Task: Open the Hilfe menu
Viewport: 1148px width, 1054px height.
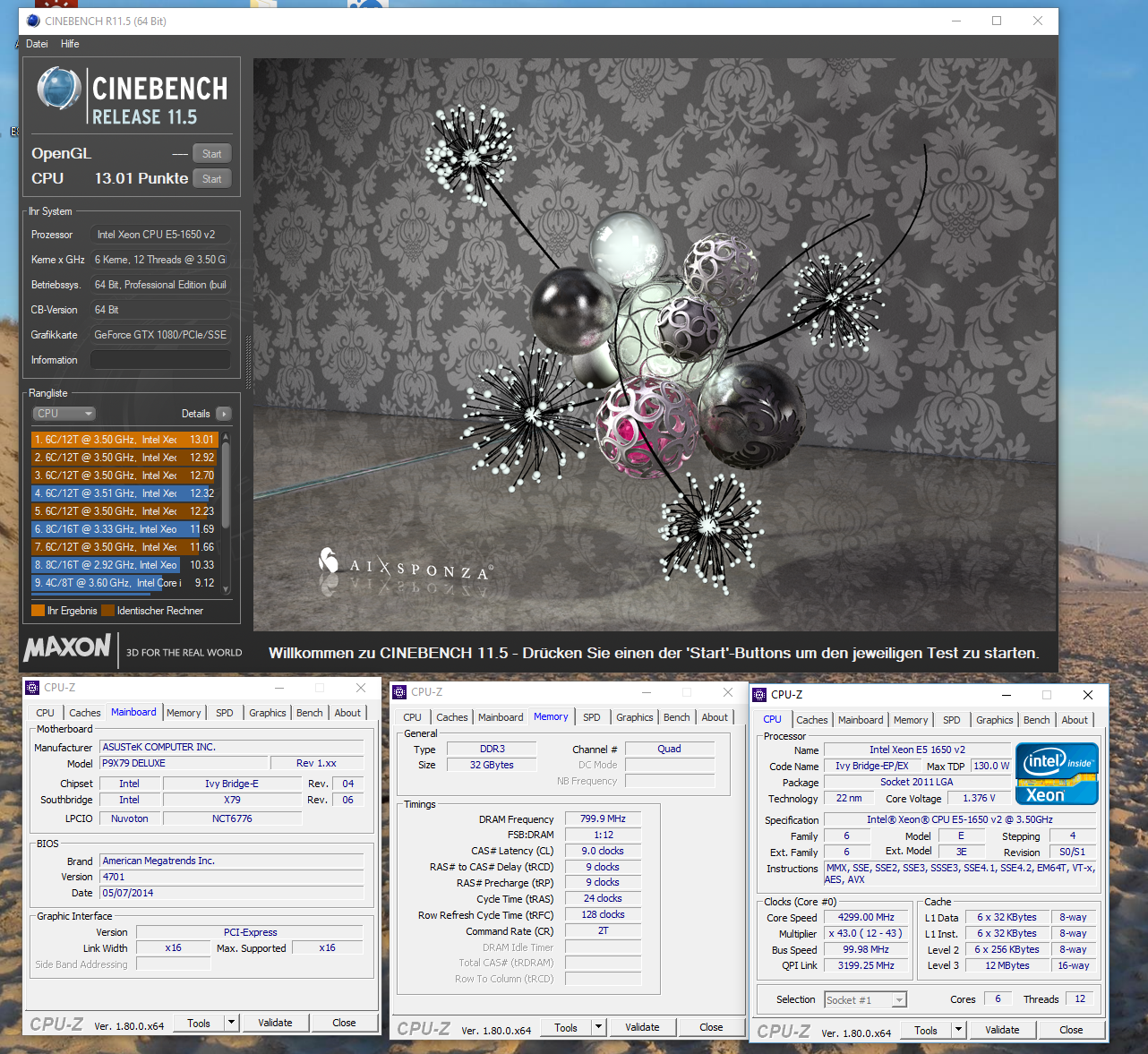Action: pyautogui.click(x=70, y=44)
